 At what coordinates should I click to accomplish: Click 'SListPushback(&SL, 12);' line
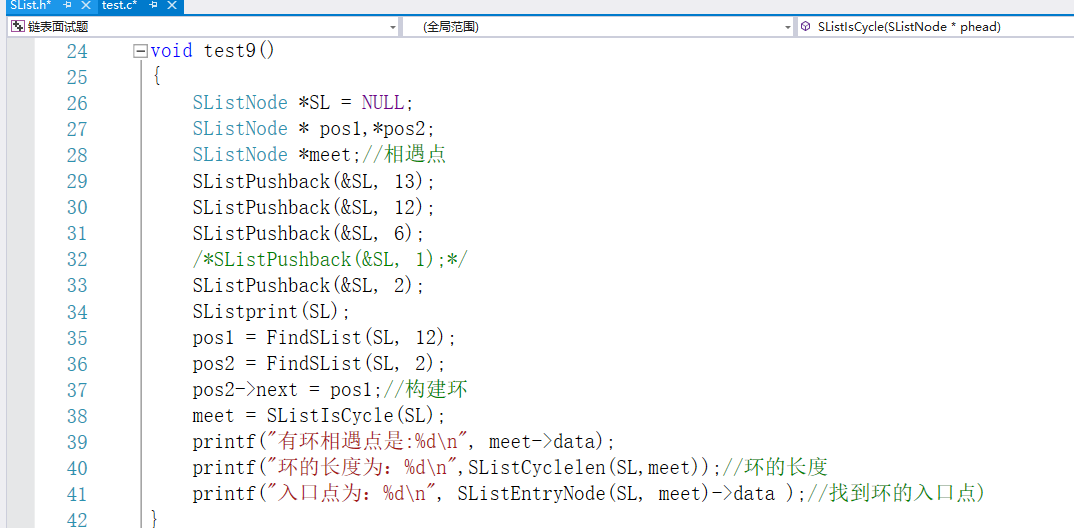pos(314,207)
